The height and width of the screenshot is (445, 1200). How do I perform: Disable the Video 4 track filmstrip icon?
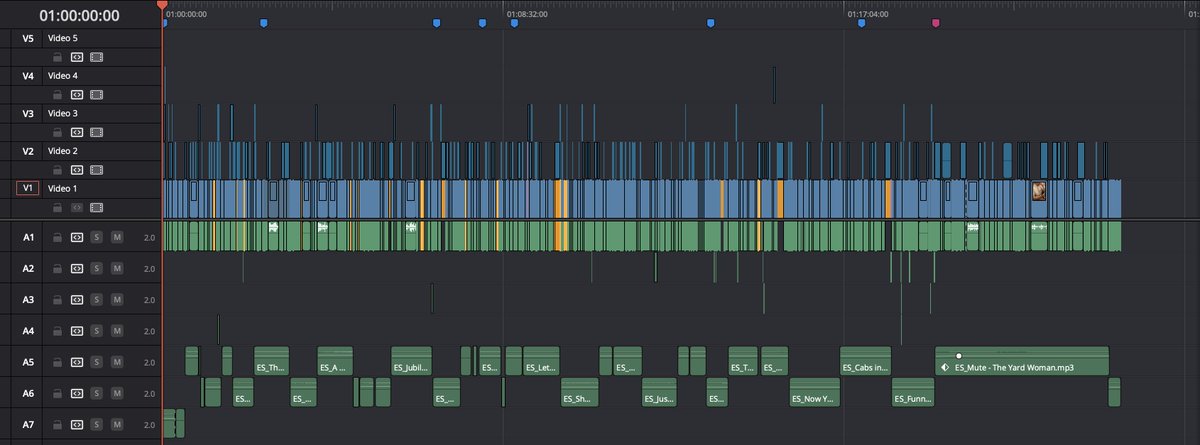pos(97,95)
